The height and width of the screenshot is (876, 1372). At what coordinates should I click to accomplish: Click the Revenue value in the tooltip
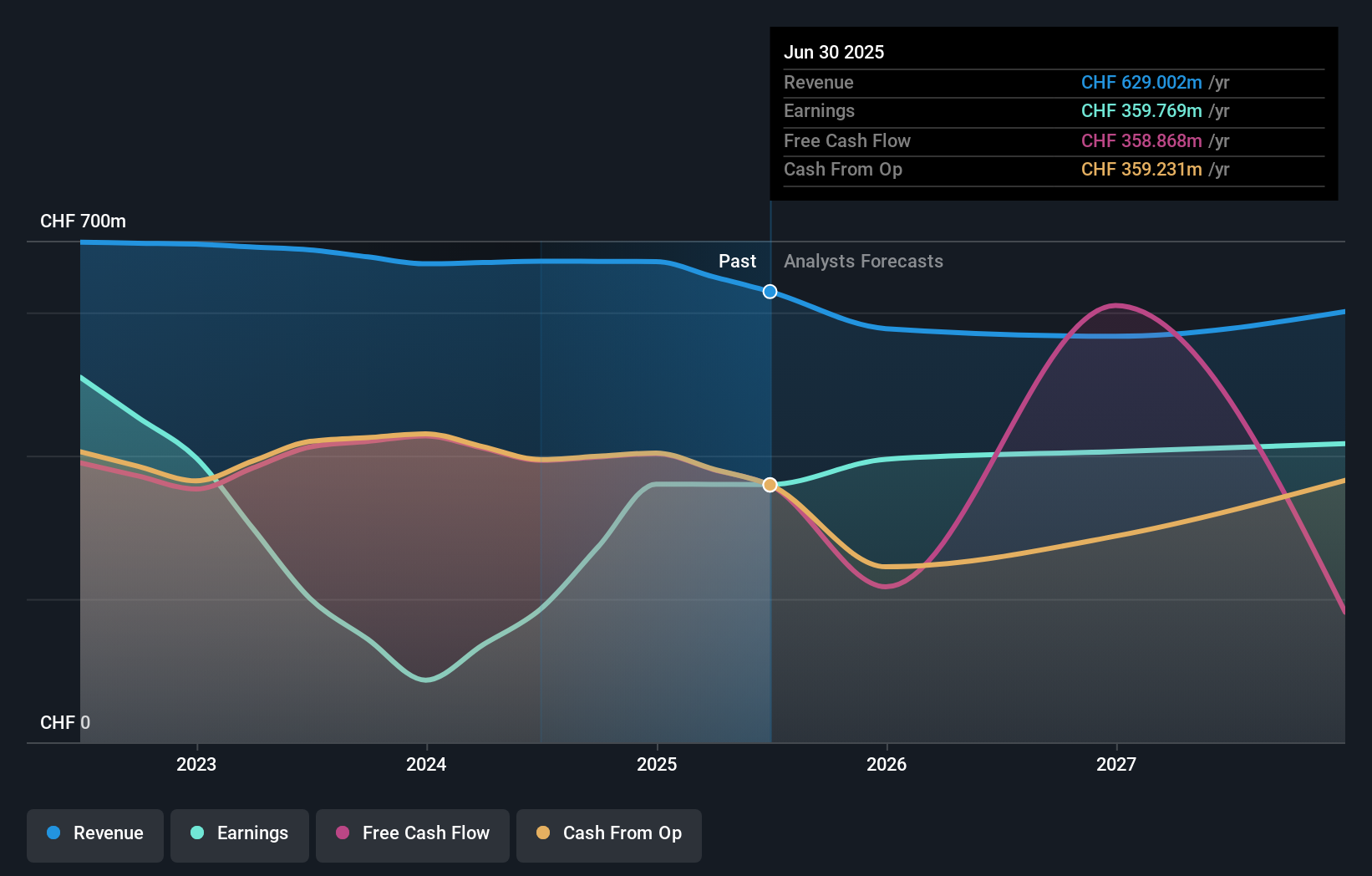[x=1141, y=83]
